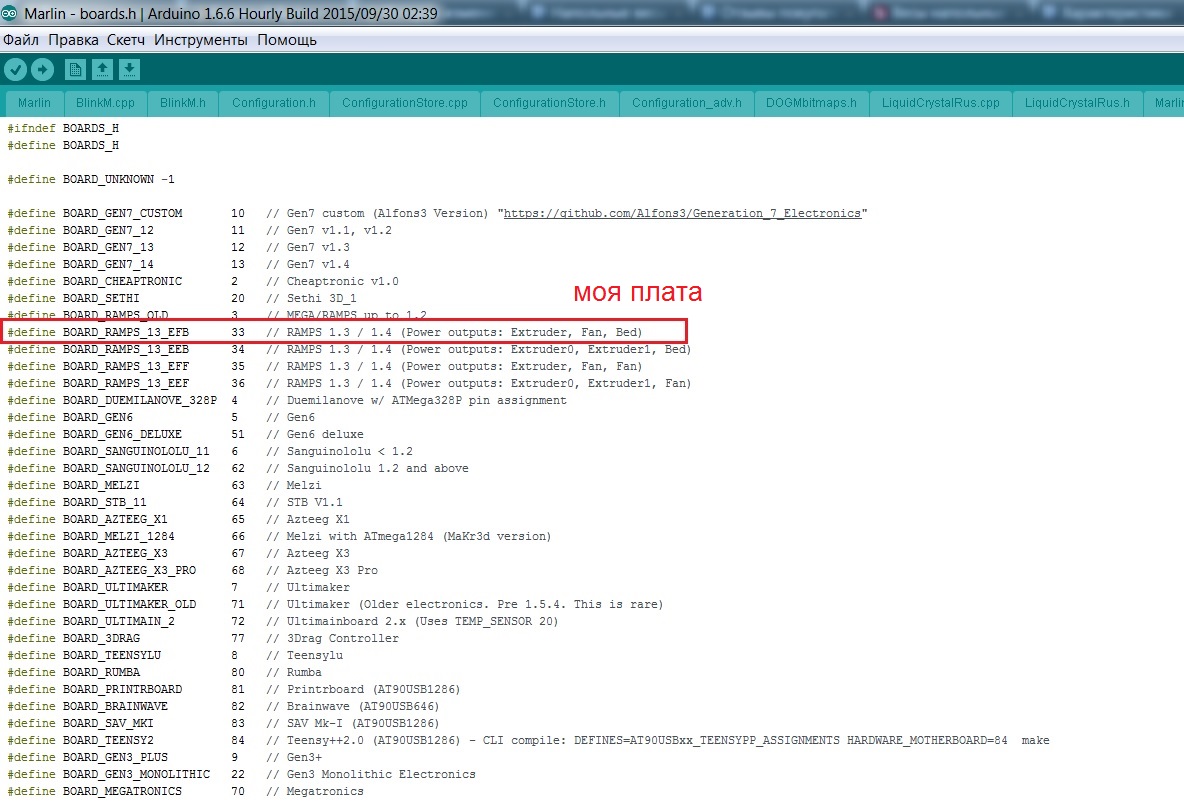Click the BOARD_RAMPS_13_EEB identifier
Image resolution: width=1184 pixels, height=804 pixels.
pos(126,350)
